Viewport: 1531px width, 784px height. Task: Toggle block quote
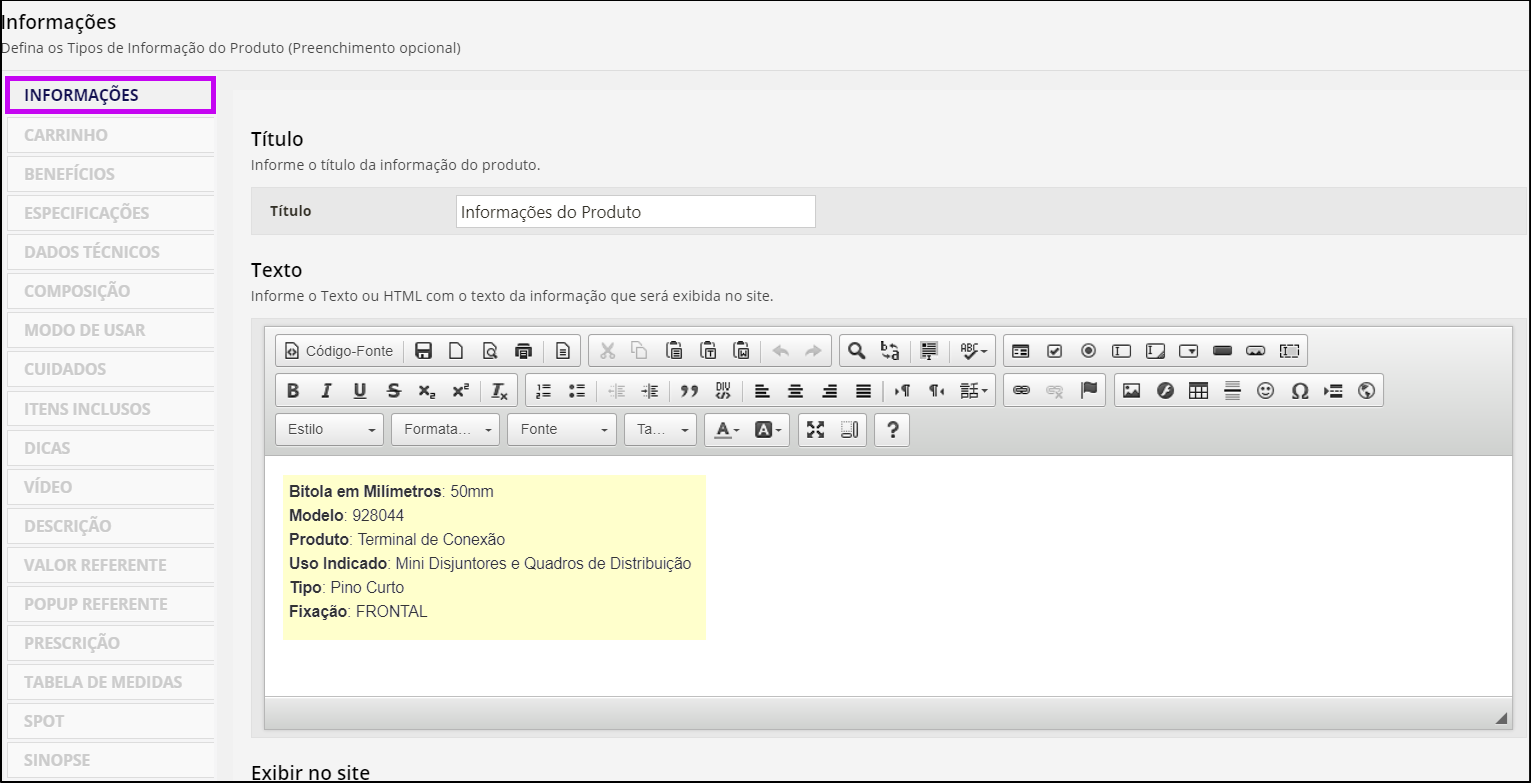click(689, 391)
